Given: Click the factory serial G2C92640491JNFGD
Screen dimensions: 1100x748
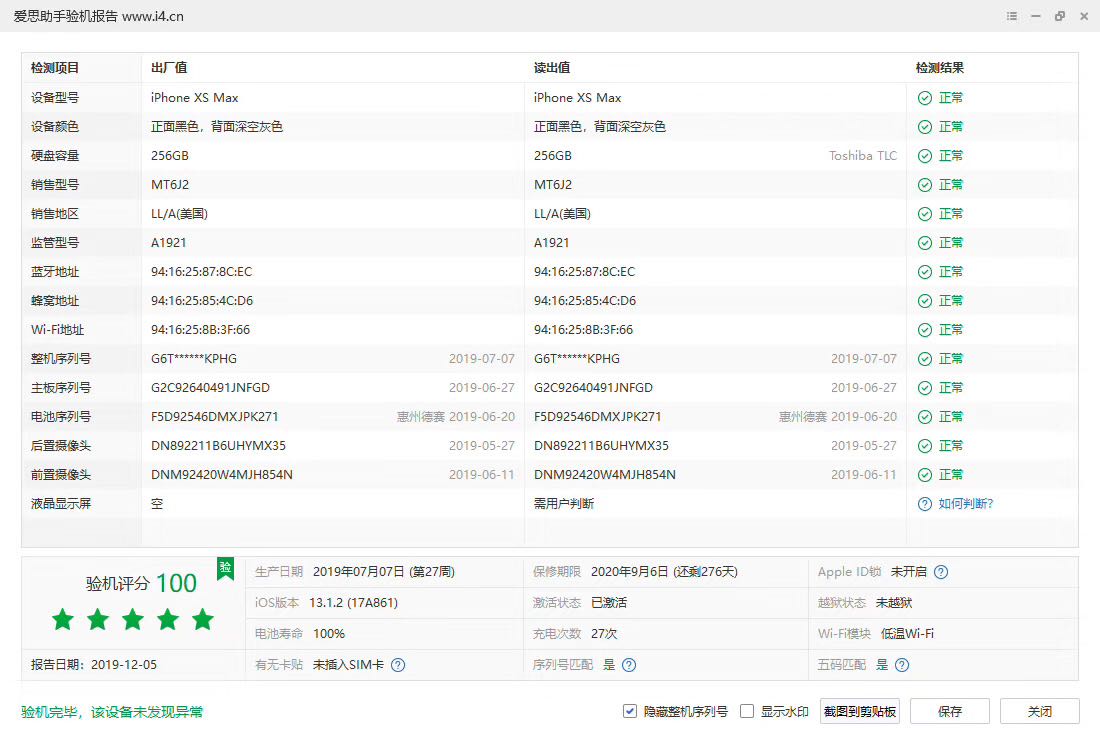Looking at the screenshot, I should 210,388.
